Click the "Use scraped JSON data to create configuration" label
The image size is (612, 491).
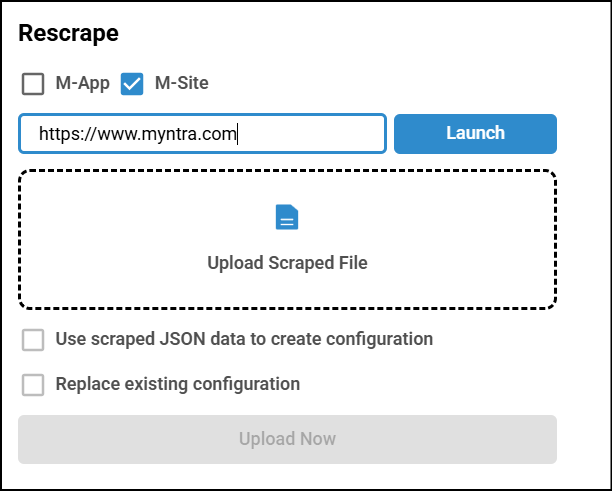pos(244,340)
